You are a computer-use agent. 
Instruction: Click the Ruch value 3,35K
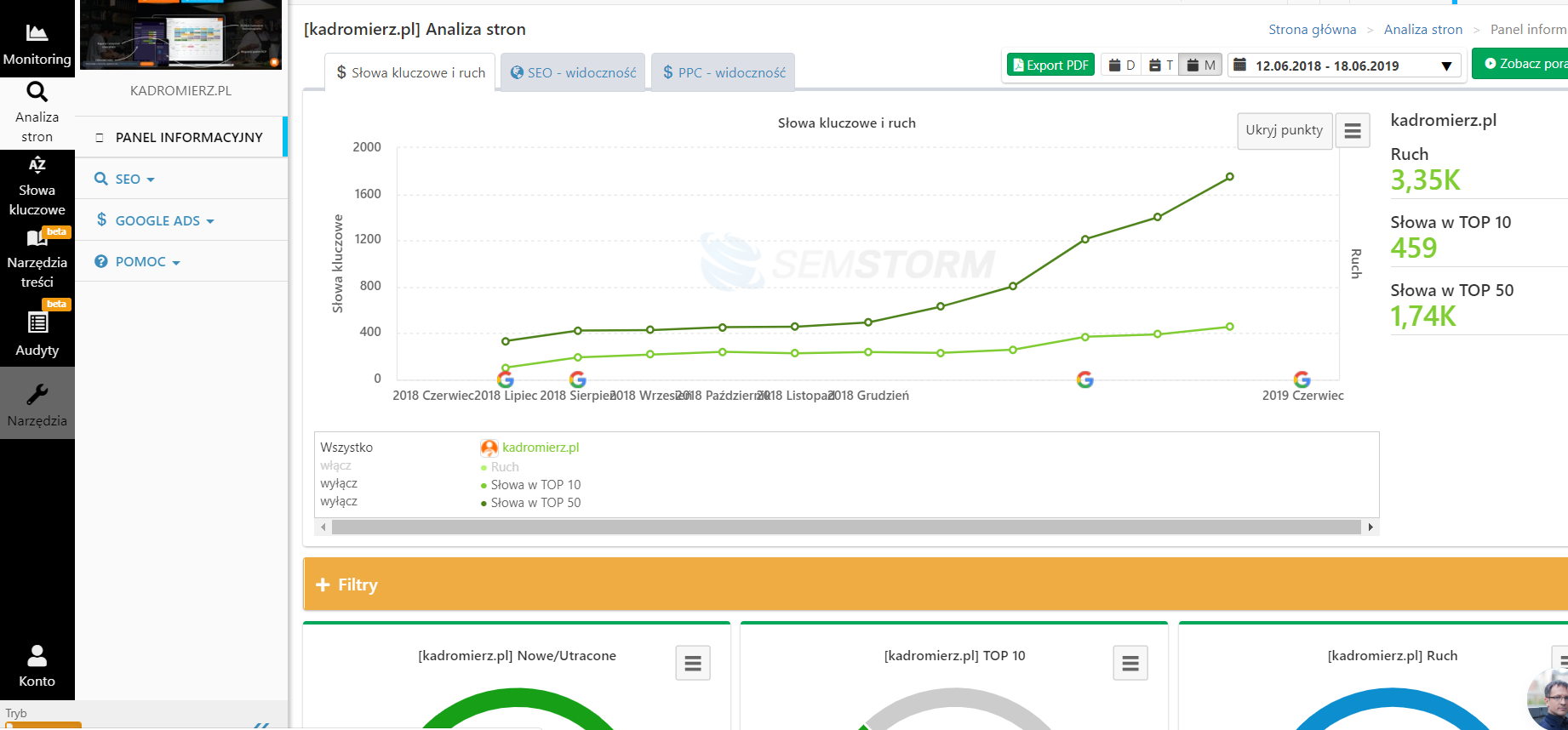pos(1425,180)
